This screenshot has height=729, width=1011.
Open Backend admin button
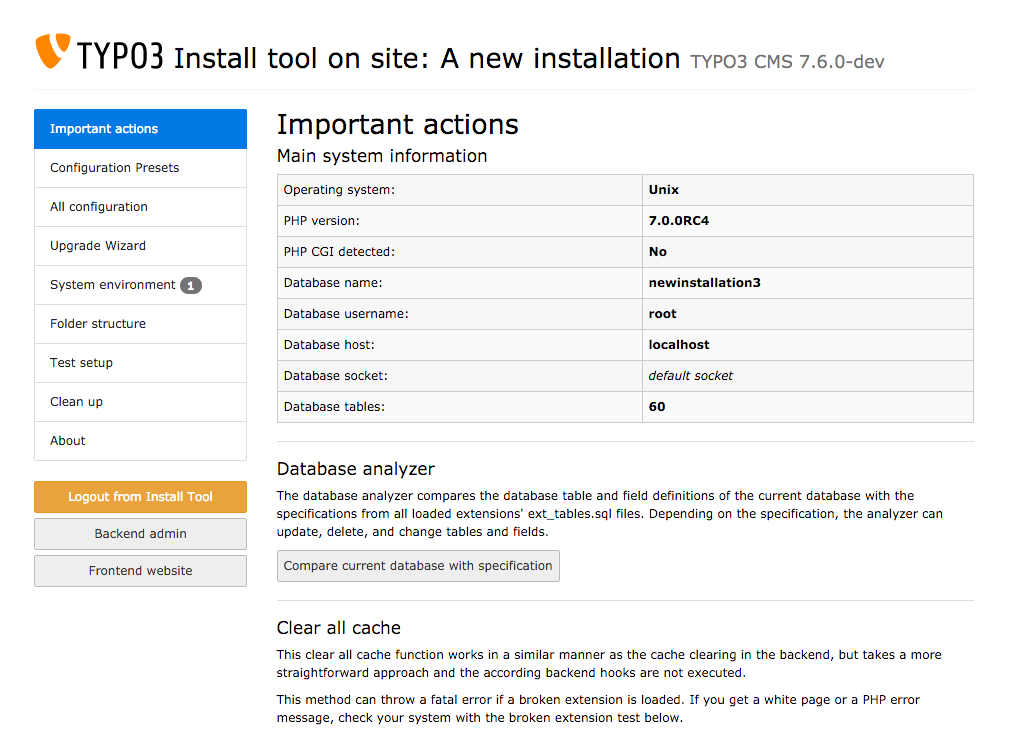pyautogui.click(x=140, y=534)
